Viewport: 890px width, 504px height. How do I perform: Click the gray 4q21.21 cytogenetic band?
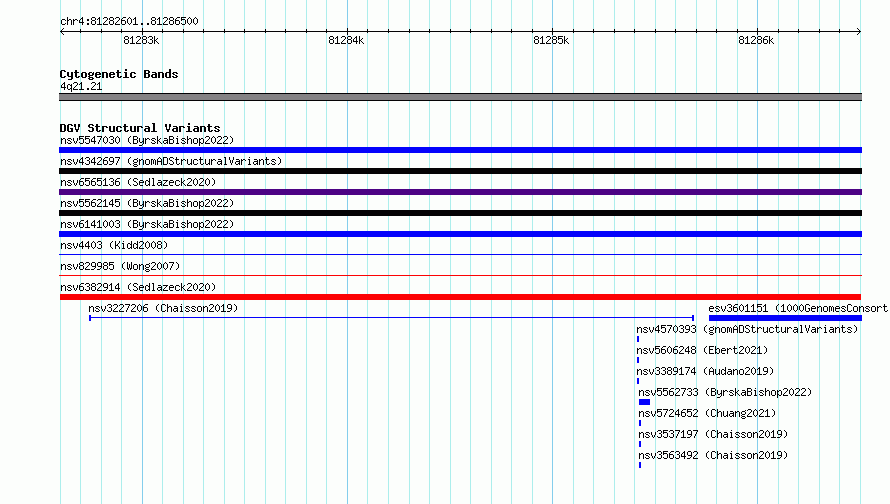(460, 97)
